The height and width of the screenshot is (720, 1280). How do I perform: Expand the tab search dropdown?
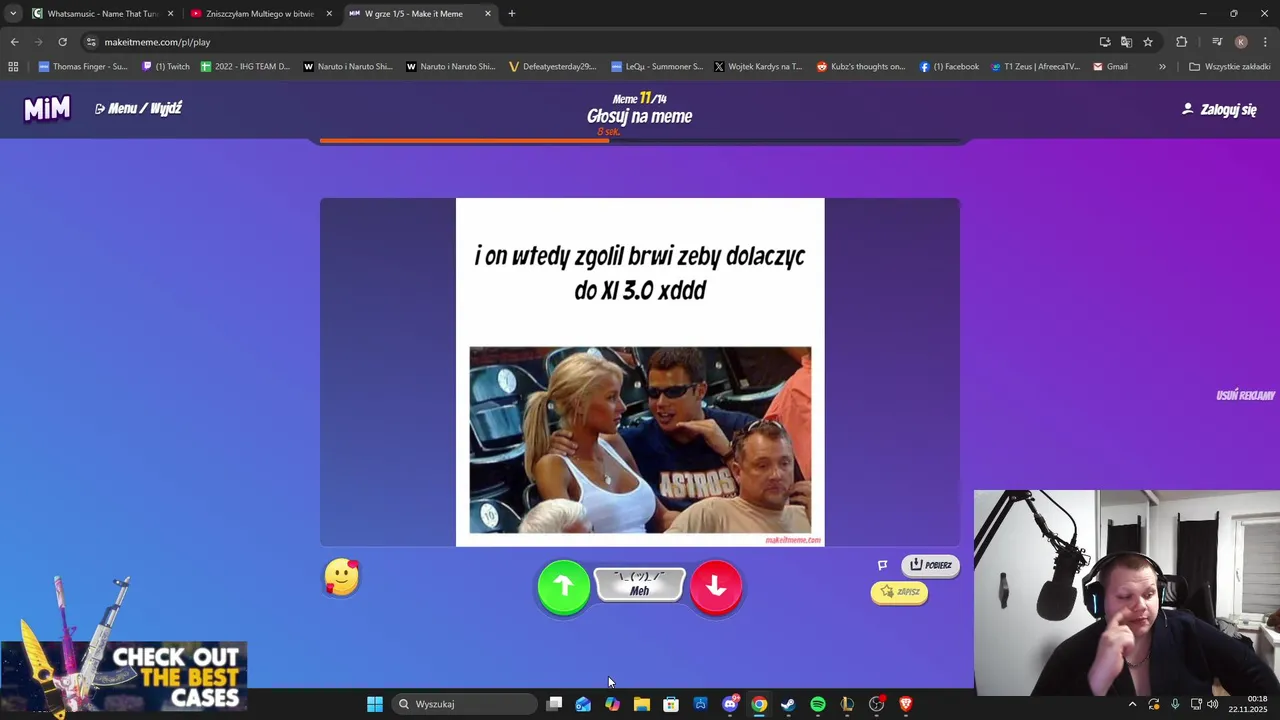point(12,14)
